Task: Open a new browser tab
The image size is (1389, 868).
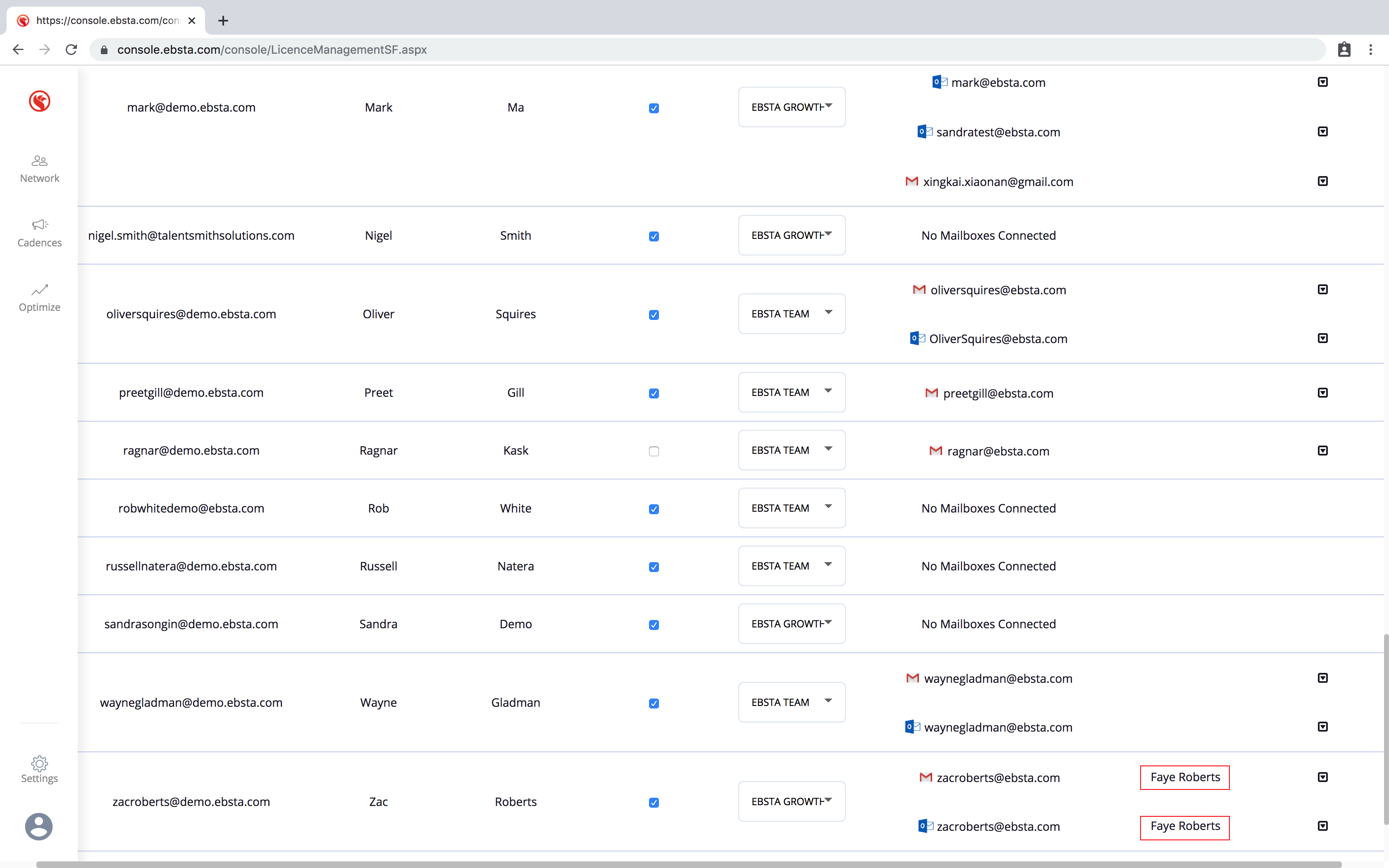Action: pos(223,21)
